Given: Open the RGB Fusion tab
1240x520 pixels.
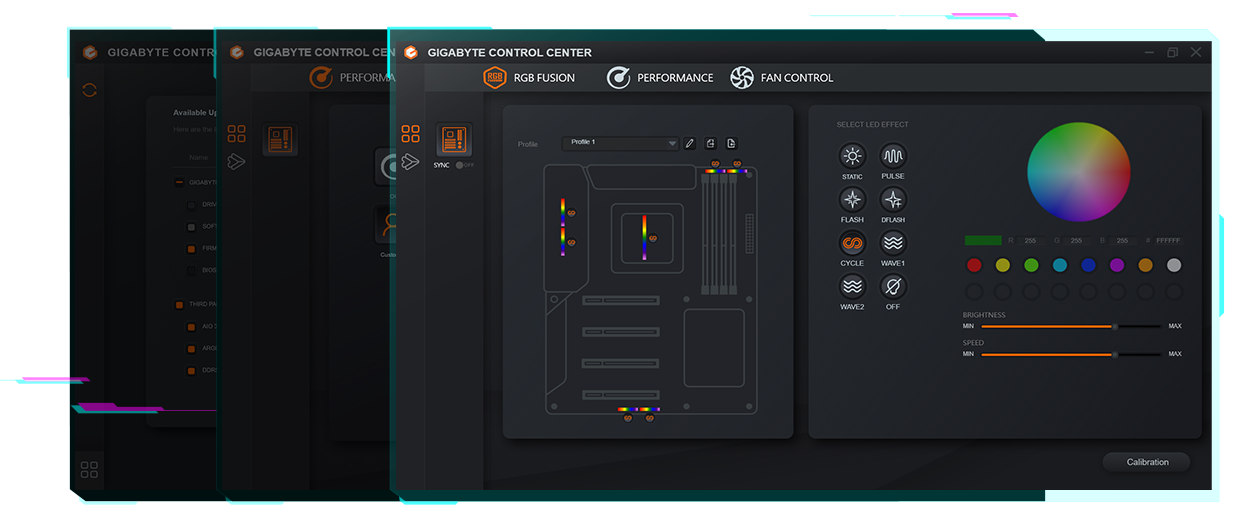Looking at the screenshot, I should pyautogui.click(x=530, y=77).
